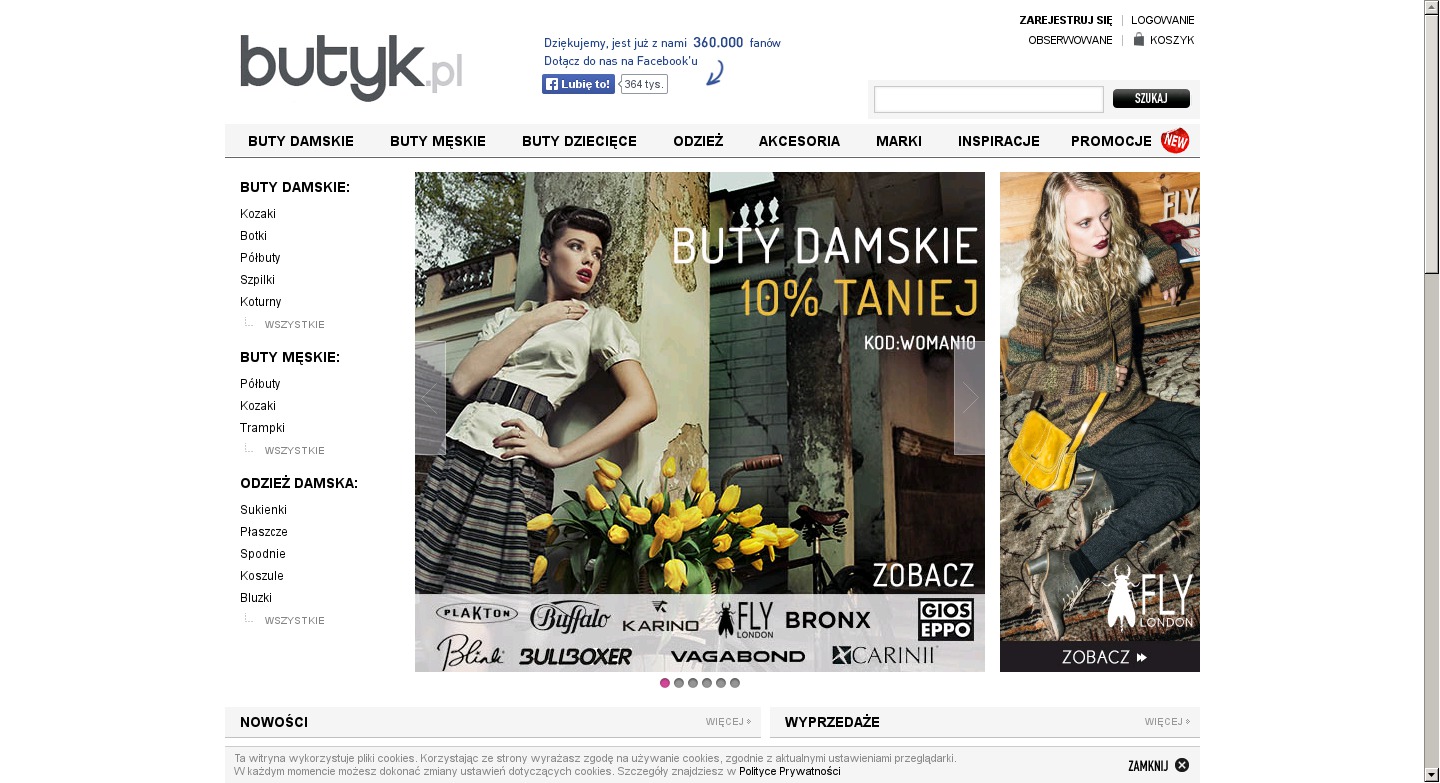This screenshot has width=1440, height=783.
Task: Open the Buty Dziecięce menu
Action: click(x=579, y=141)
